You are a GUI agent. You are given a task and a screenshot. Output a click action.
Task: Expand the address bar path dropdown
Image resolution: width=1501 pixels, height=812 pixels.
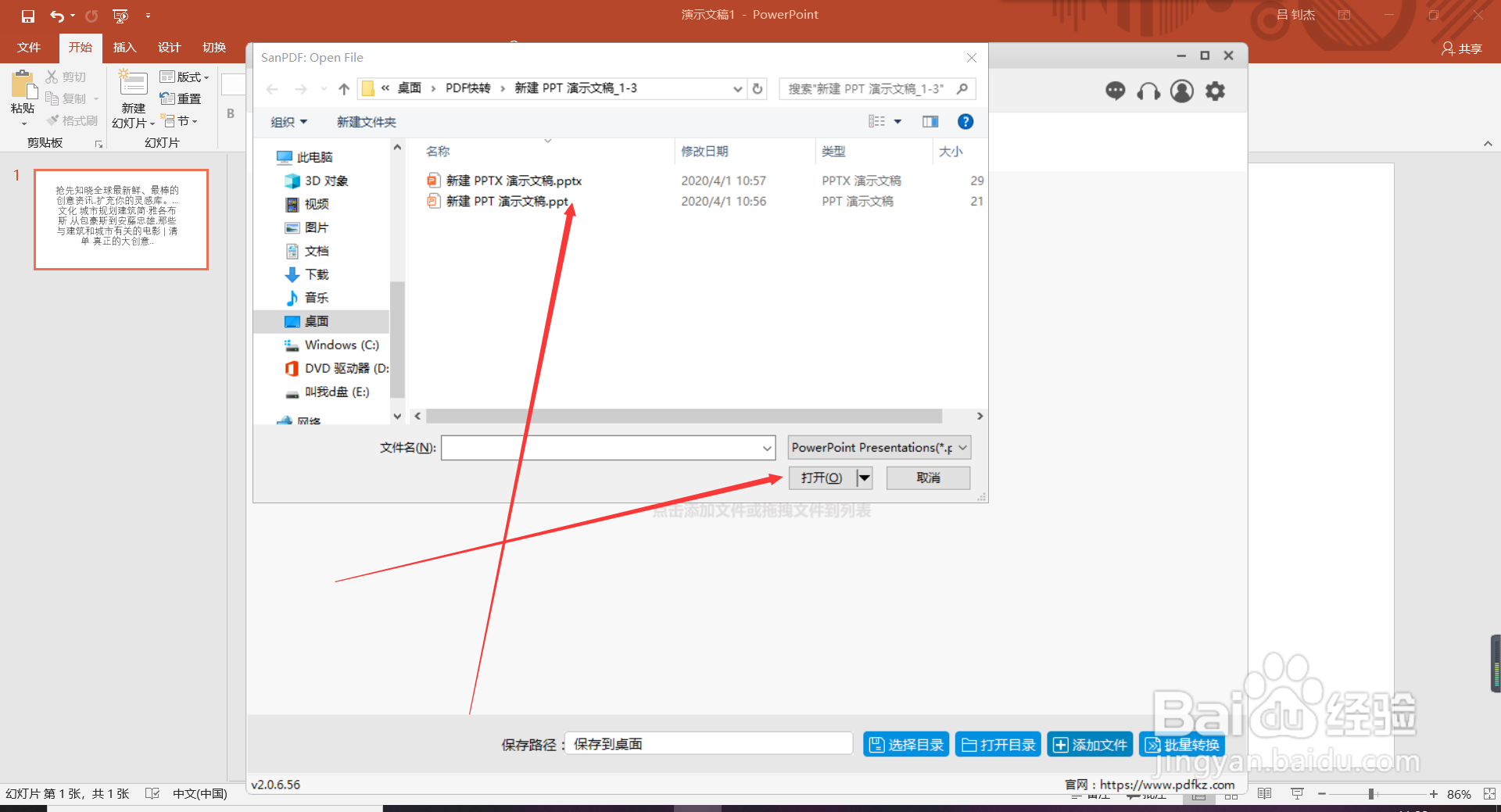[737, 89]
